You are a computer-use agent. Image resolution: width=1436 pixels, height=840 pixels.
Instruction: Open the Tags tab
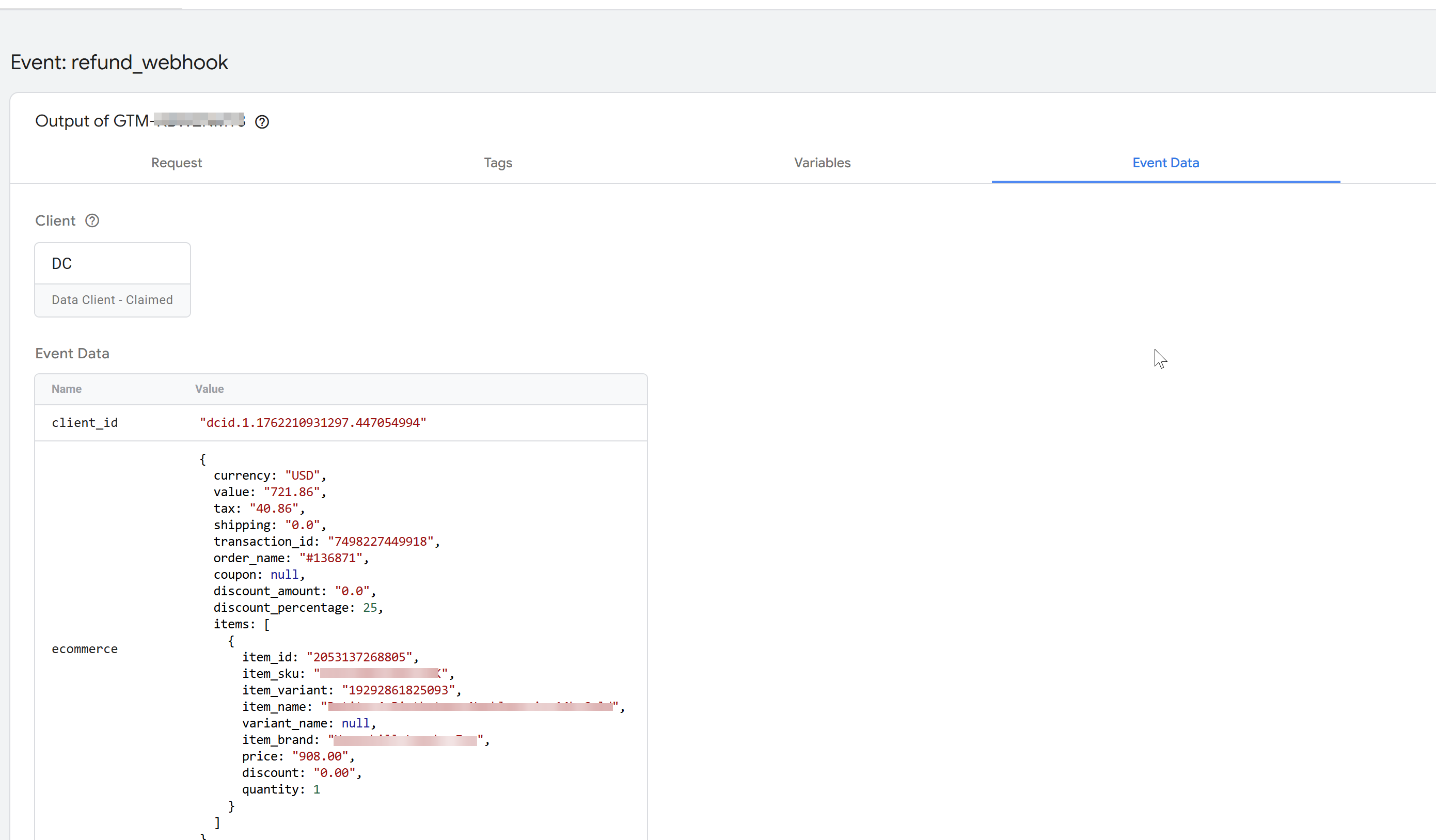pyautogui.click(x=497, y=163)
